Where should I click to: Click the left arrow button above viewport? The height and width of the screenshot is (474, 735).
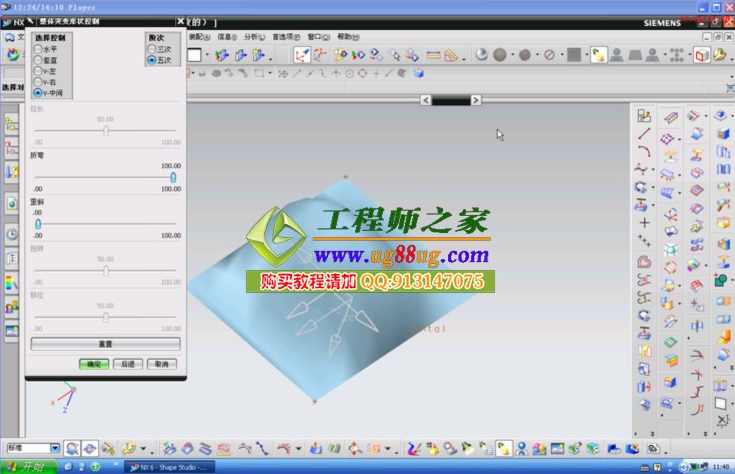(x=426, y=100)
